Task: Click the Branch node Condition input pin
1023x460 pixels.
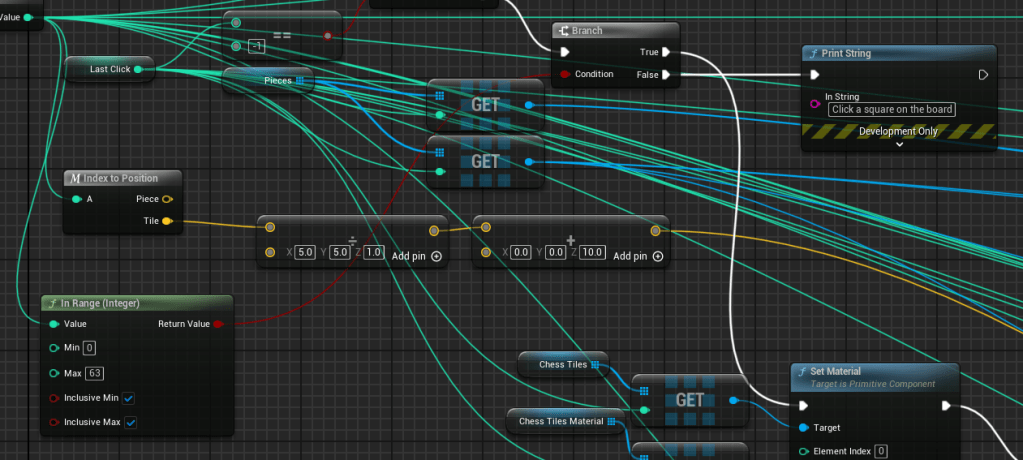Action: pos(564,74)
